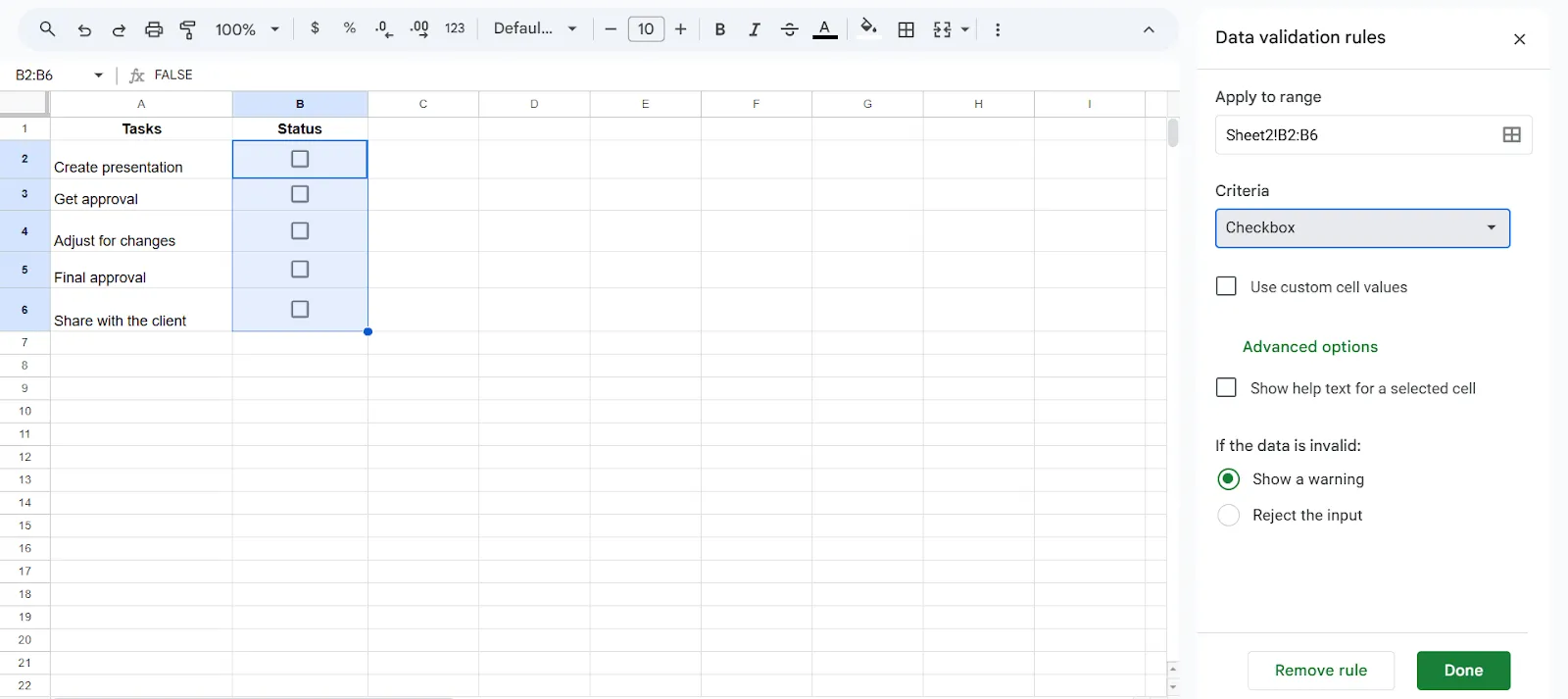1568x699 pixels.
Task: Click the font size input box
Action: (x=646, y=29)
